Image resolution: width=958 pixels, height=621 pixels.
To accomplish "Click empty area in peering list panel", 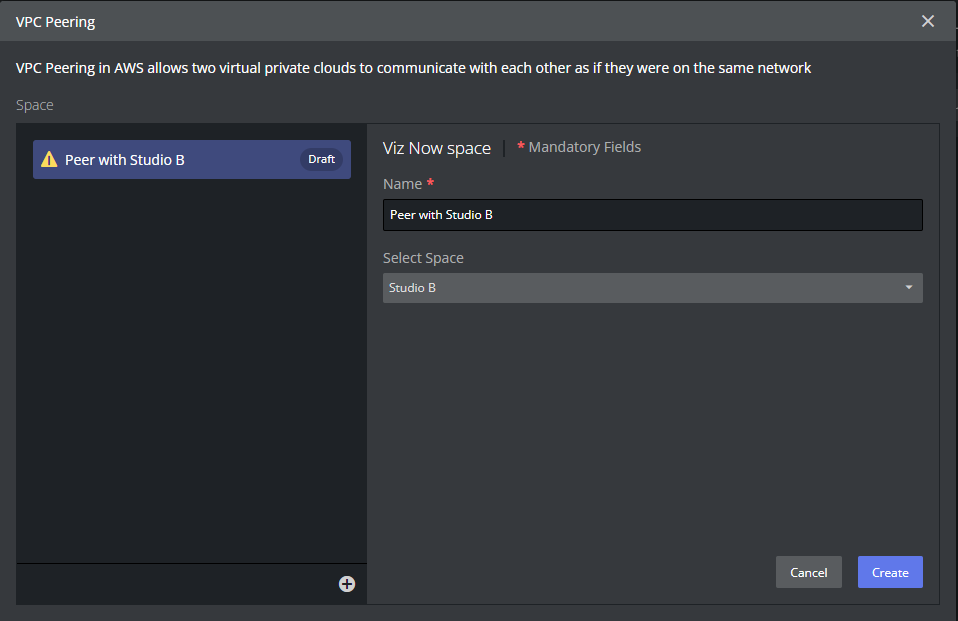I will 190,370.
